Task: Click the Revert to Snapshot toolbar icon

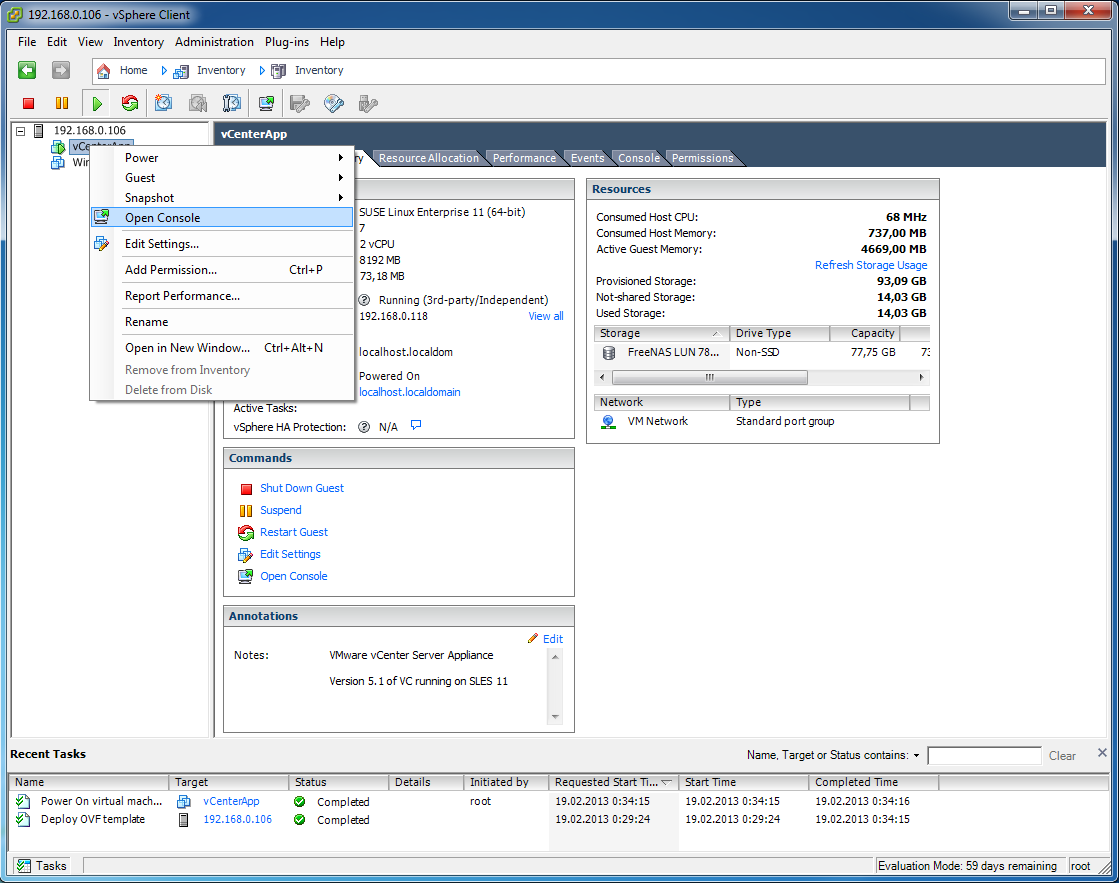Action: point(198,104)
